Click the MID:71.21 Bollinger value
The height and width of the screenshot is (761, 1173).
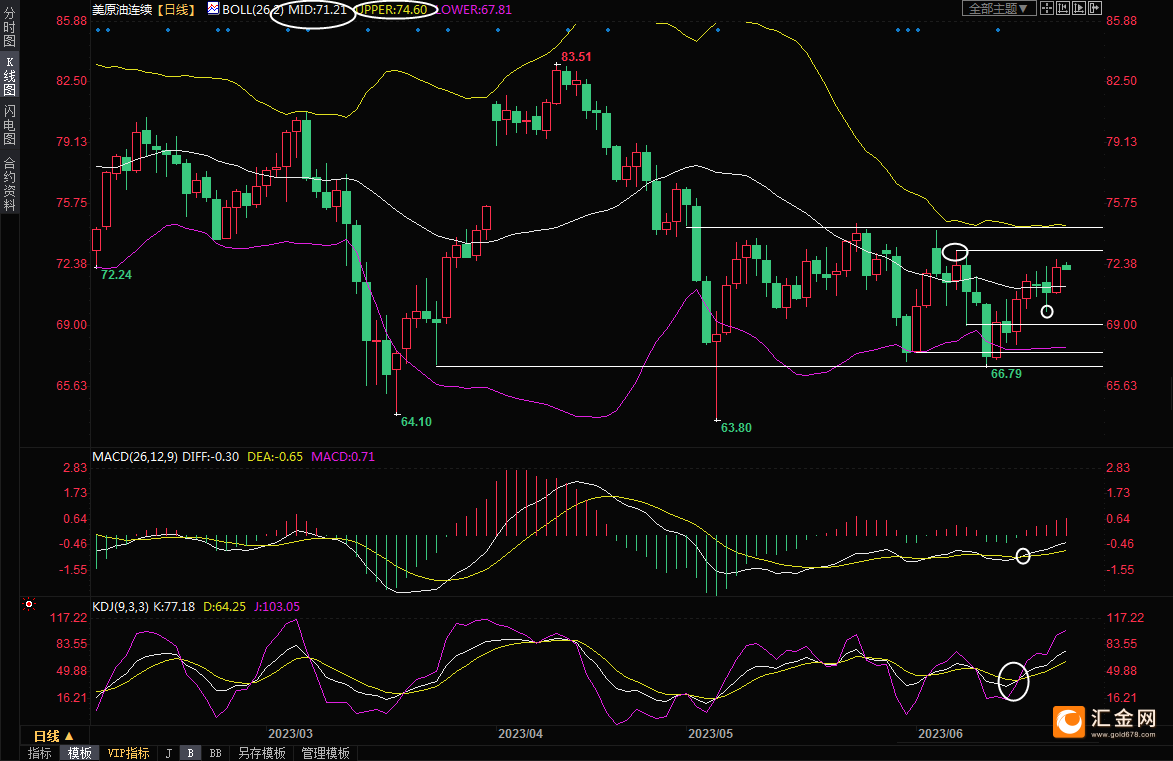pyautogui.click(x=318, y=10)
